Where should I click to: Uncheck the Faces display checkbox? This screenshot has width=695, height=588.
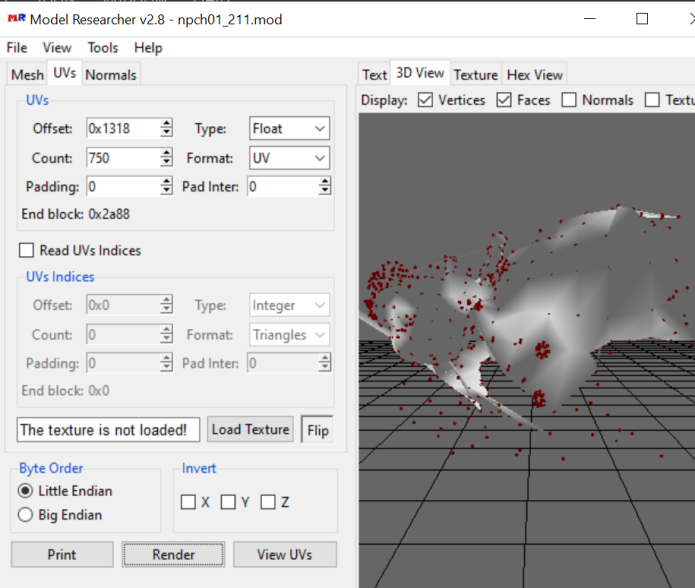(x=504, y=100)
